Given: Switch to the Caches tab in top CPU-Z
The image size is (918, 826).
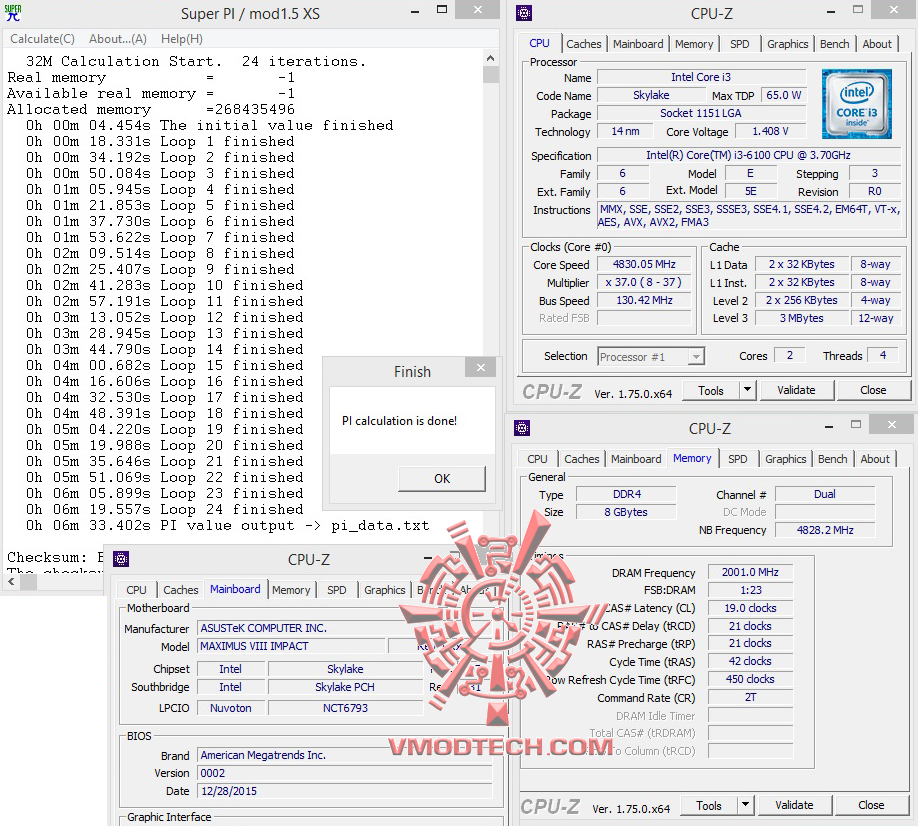Looking at the screenshot, I should pos(584,44).
